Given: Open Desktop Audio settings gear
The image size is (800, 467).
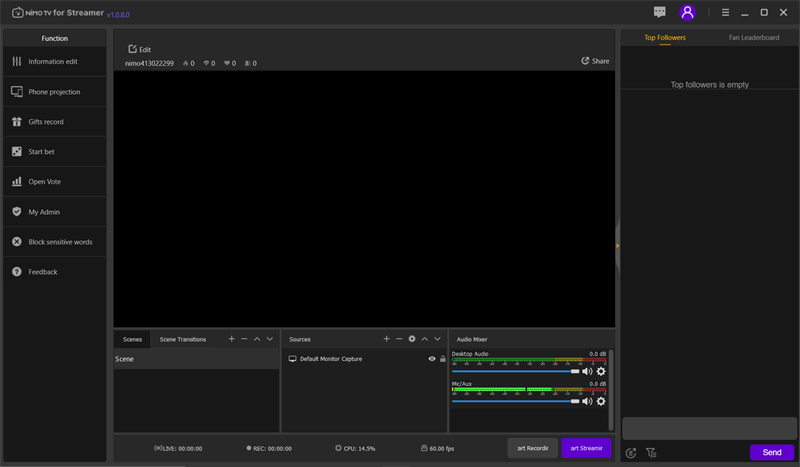Looking at the screenshot, I should pyautogui.click(x=601, y=372).
